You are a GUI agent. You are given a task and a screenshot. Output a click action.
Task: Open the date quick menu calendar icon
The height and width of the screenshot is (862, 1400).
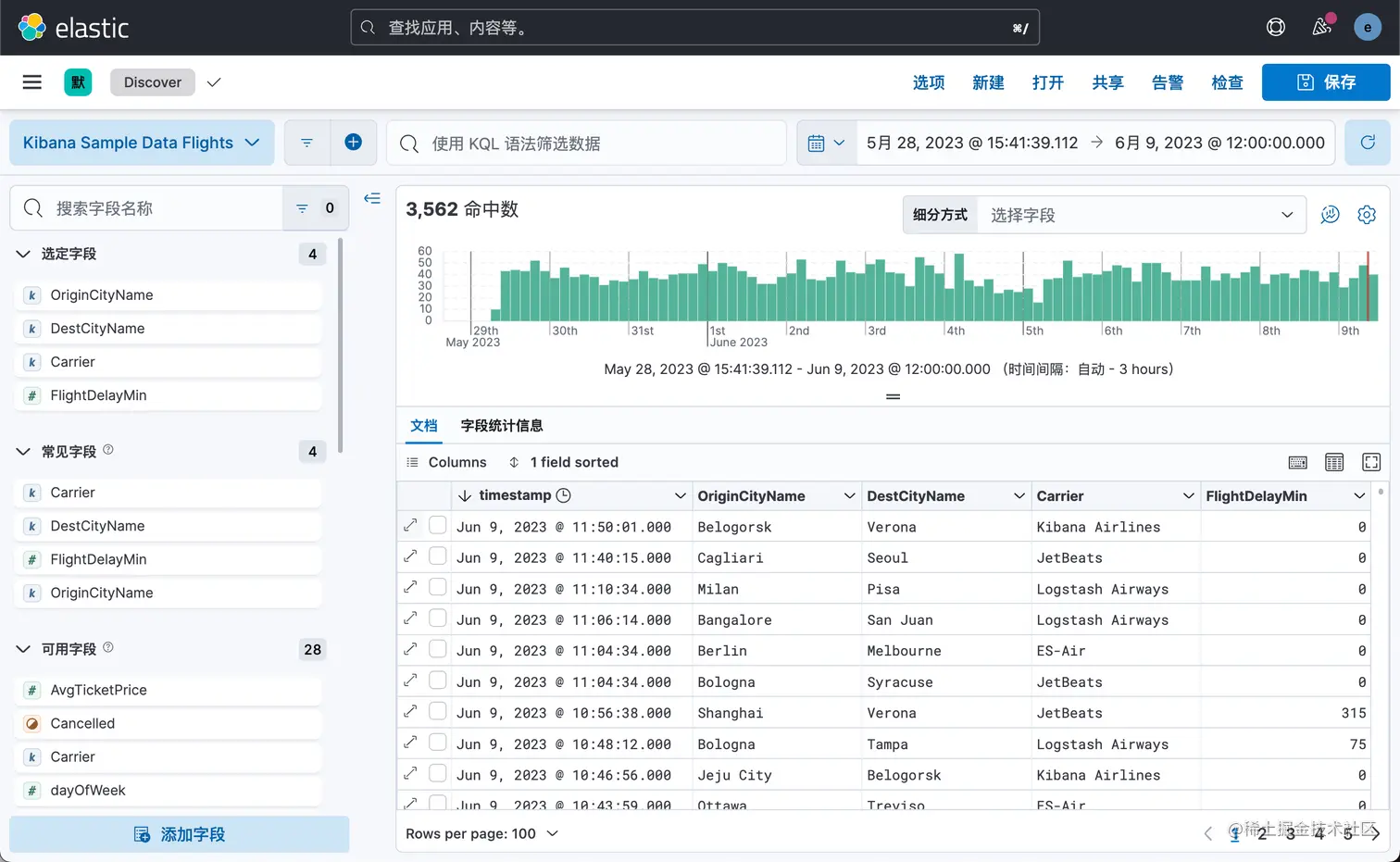tap(827, 143)
